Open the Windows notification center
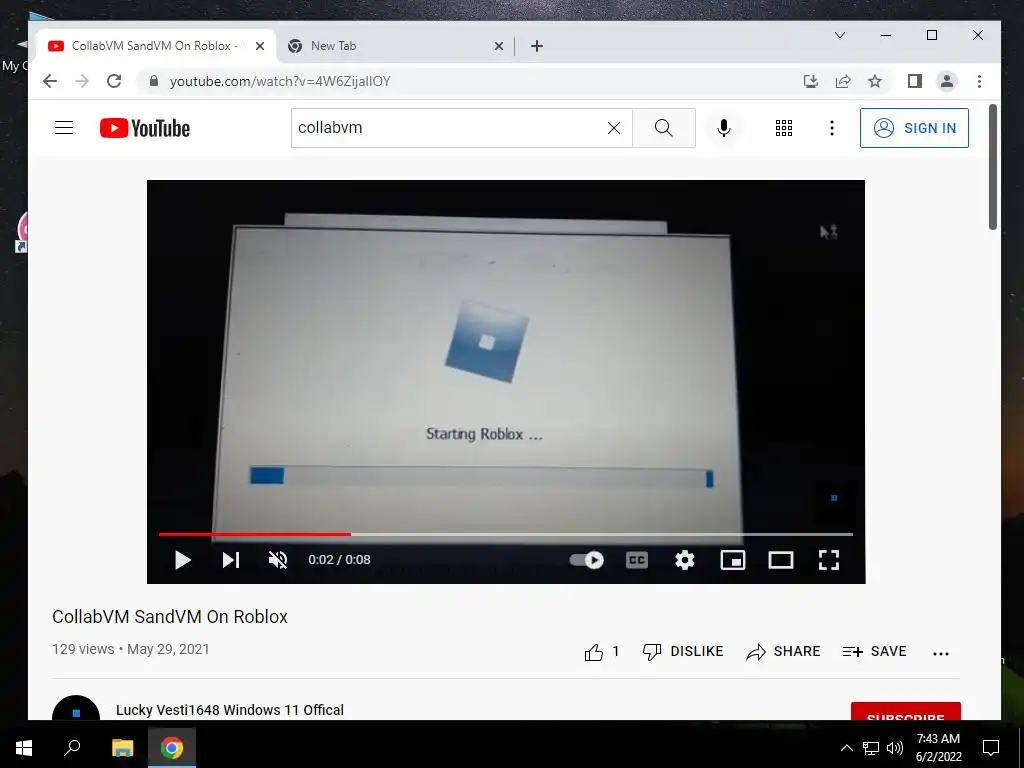The width and height of the screenshot is (1024, 768). click(991, 748)
